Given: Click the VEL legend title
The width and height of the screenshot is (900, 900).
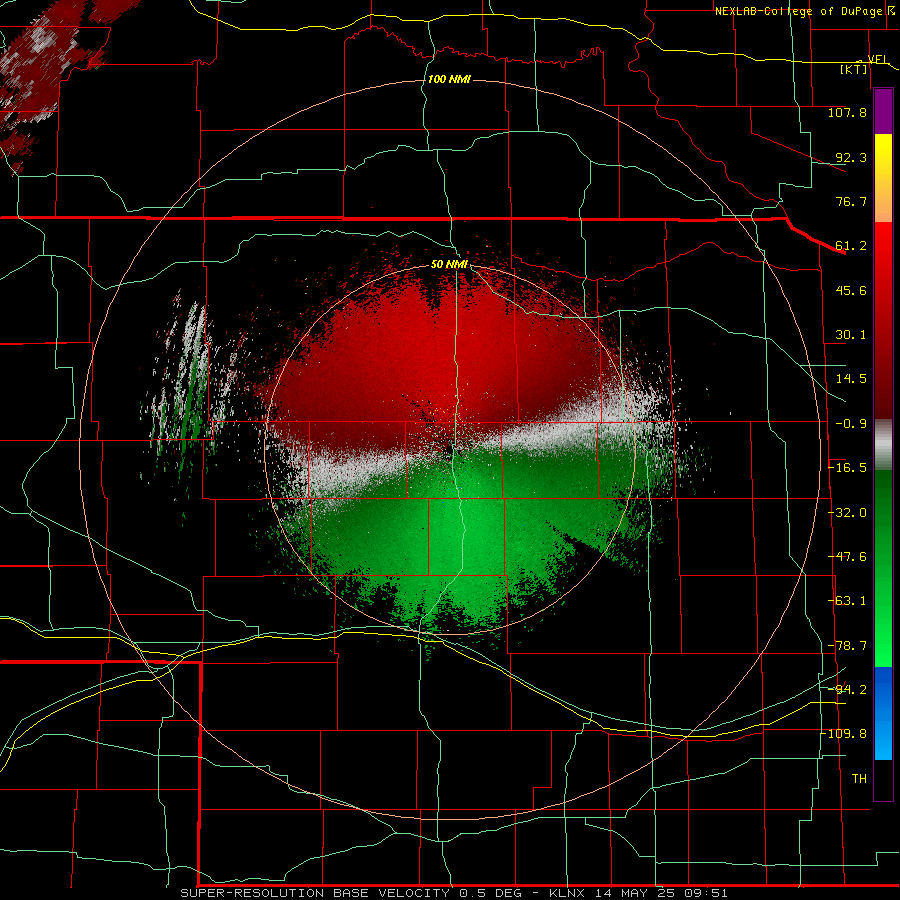Looking at the screenshot, I should coord(877,59).
